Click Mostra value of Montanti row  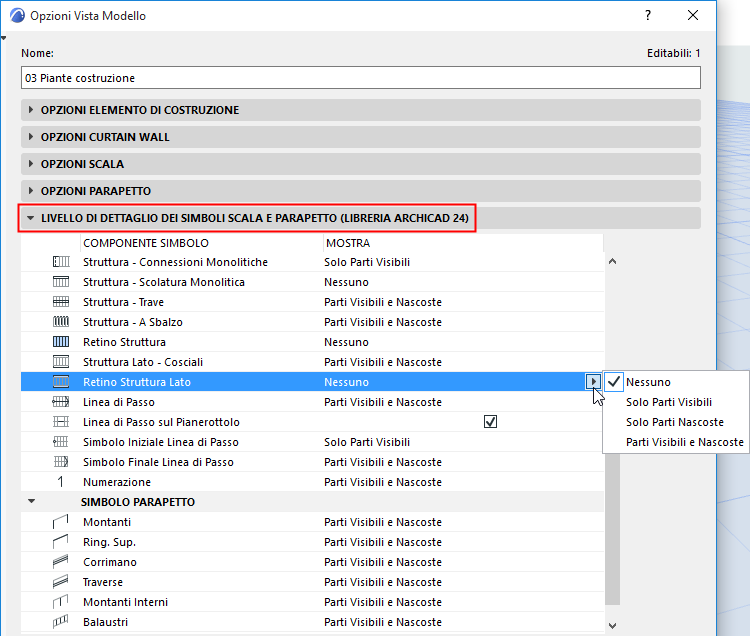point(383,522)
